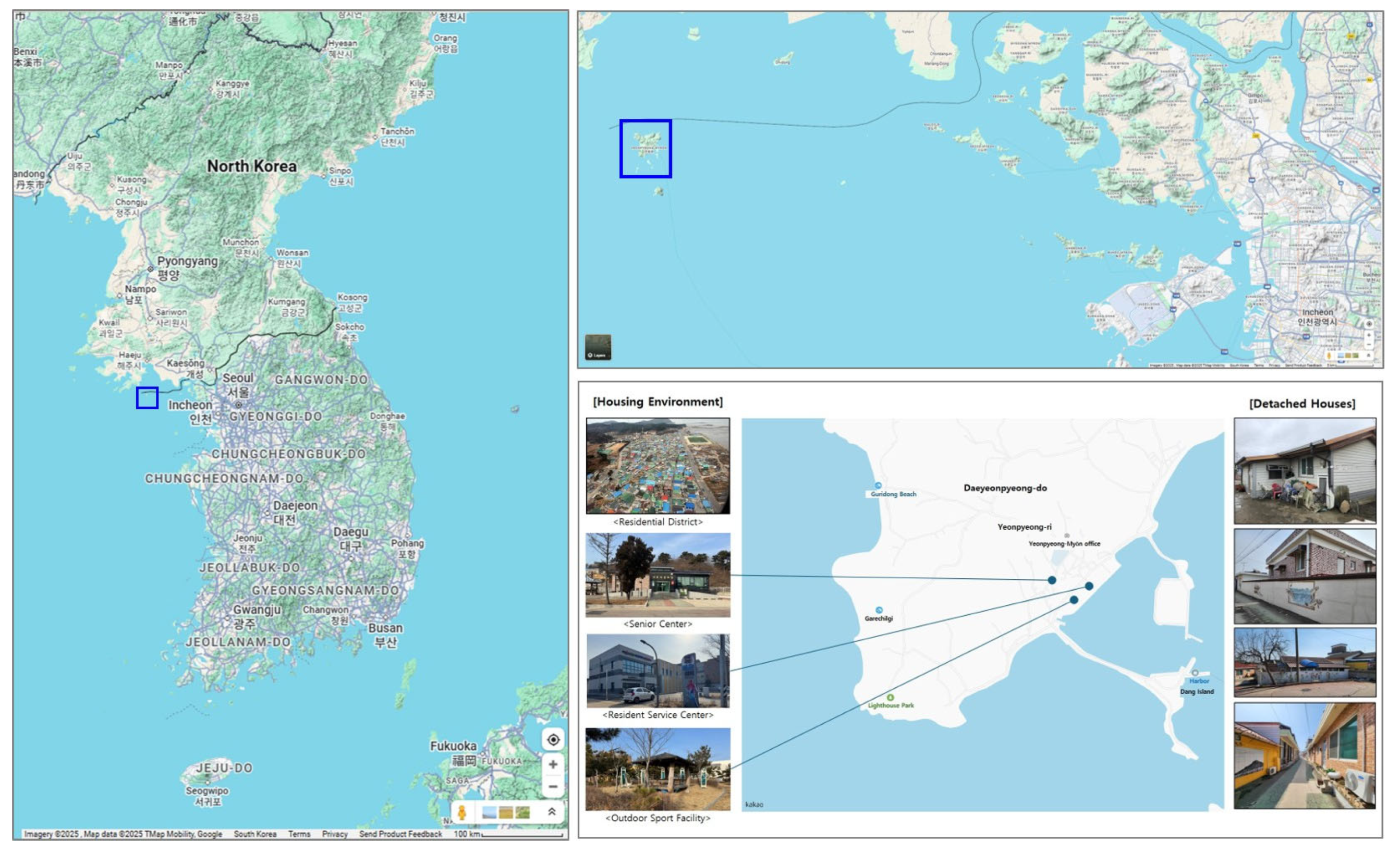Open the Privacy link below the Korea map
The image size is (1400, 852).
(x=335, y=834)
